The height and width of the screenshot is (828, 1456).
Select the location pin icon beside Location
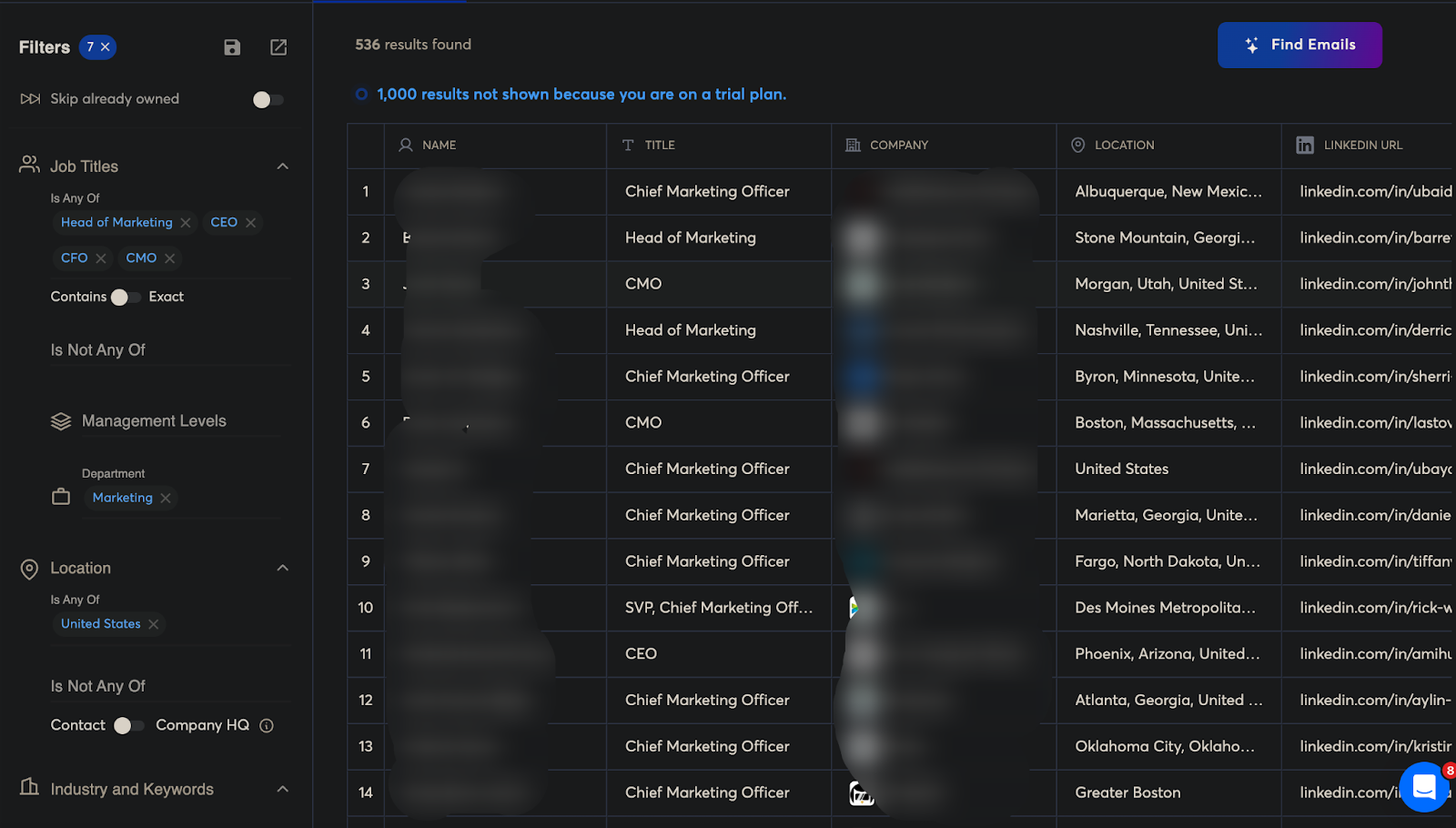pyautogui.click(x=27, y=568)
